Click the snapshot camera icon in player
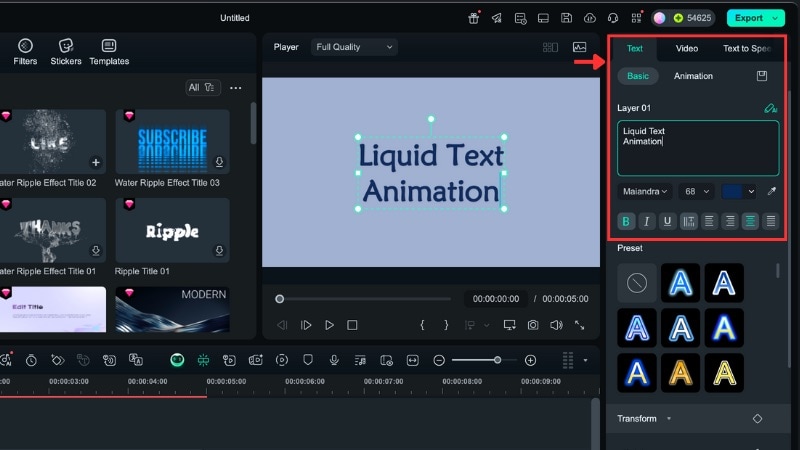 pyautogui.click(x=533, y=325)
